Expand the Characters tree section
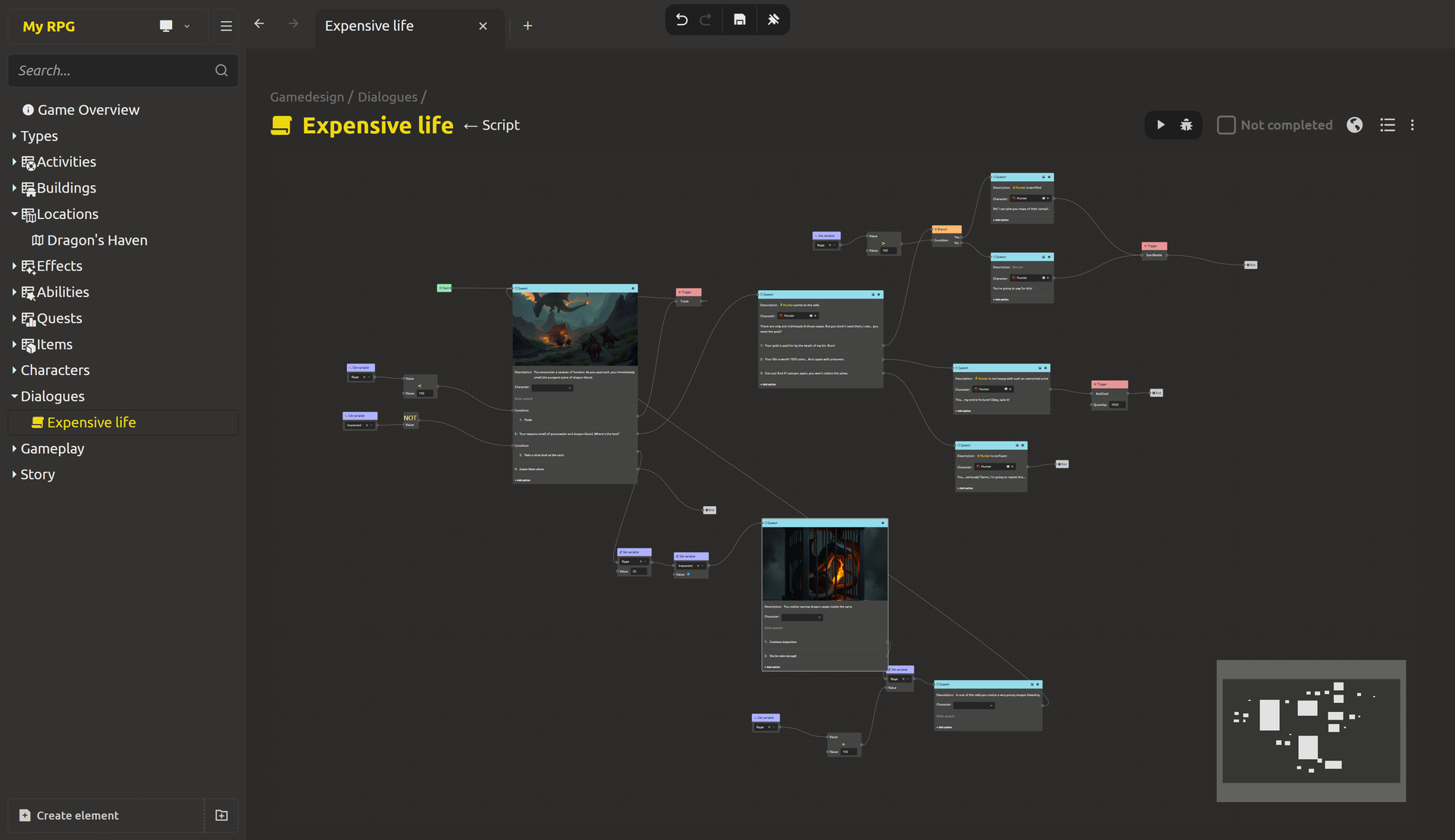This screenshot has width=1455, height=840. (14, 370)
